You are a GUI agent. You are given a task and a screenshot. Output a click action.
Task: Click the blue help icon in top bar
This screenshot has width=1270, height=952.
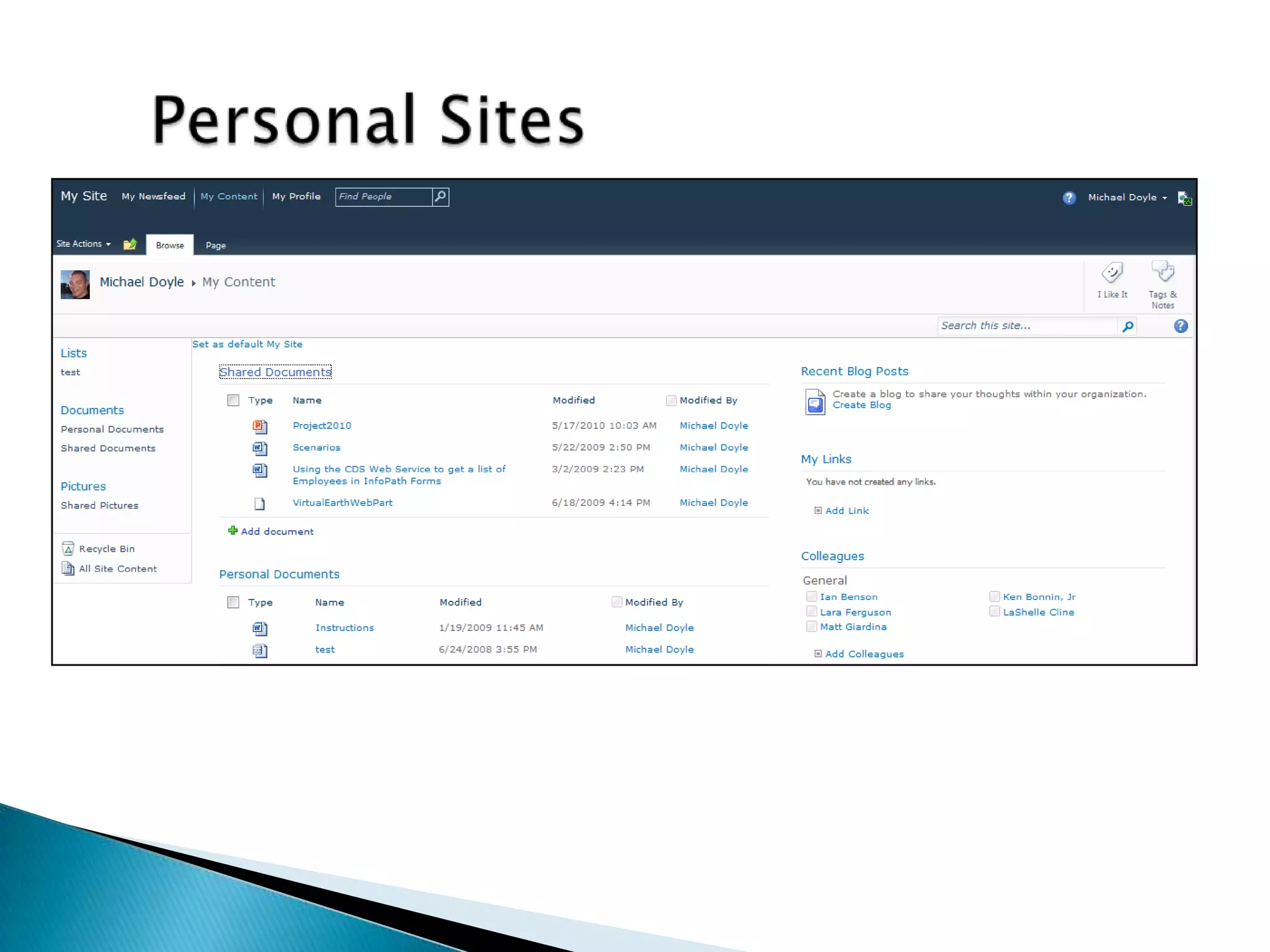coord(1068,198)
